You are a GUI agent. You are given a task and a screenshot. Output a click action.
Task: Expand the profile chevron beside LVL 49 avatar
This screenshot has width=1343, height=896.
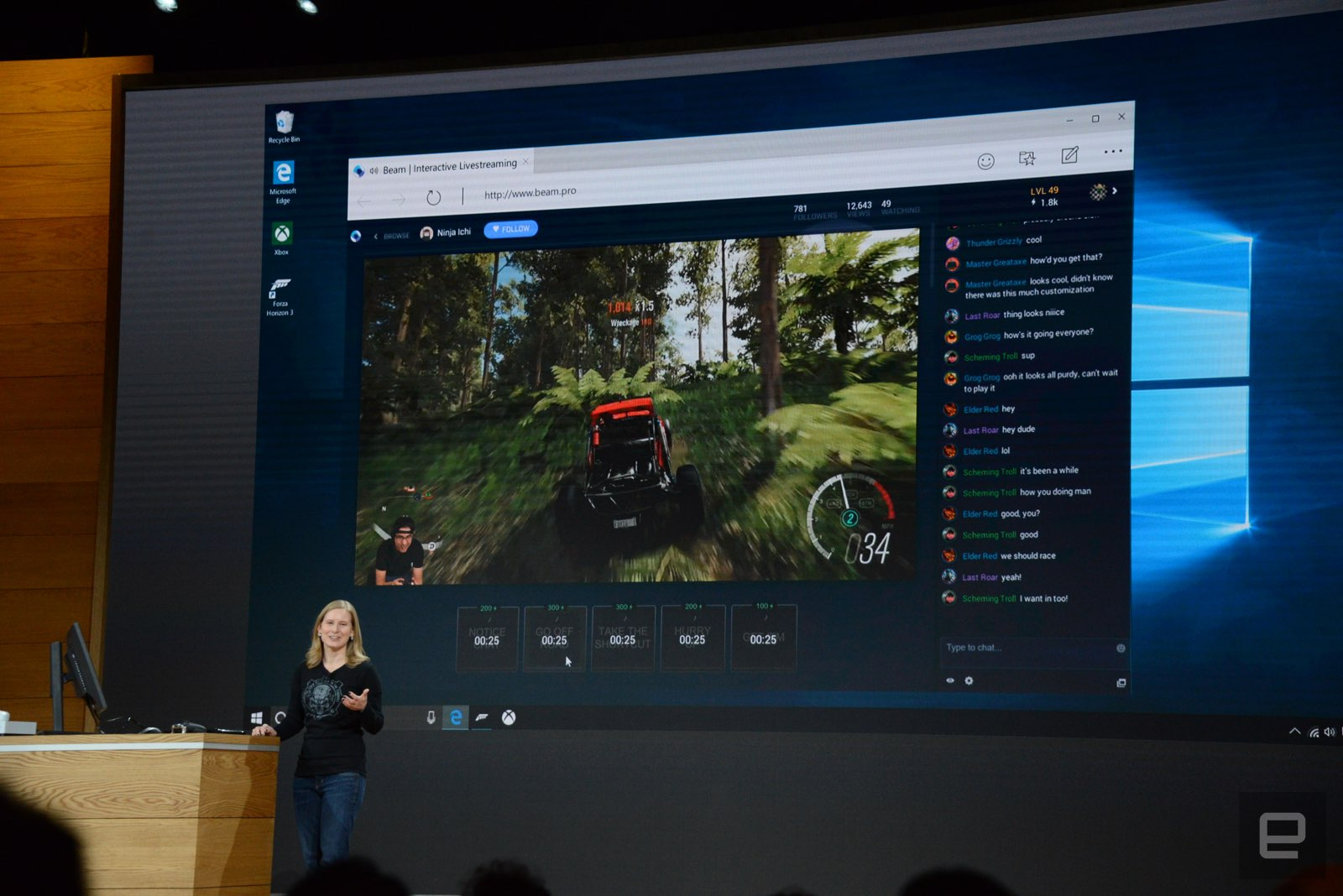point(1114,191)
